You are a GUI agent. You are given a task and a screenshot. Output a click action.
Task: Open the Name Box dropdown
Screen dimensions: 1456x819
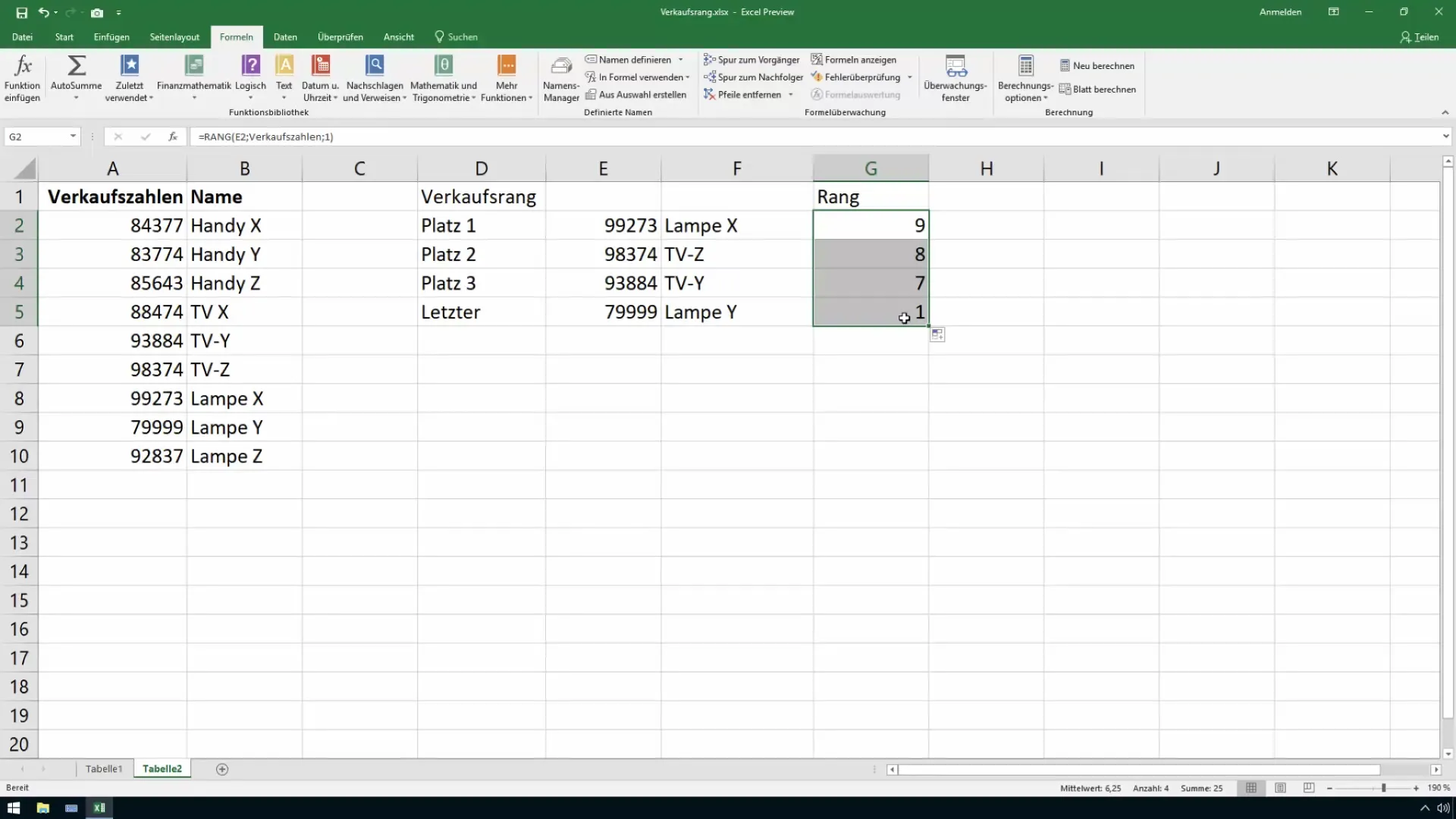click(73, 136)
